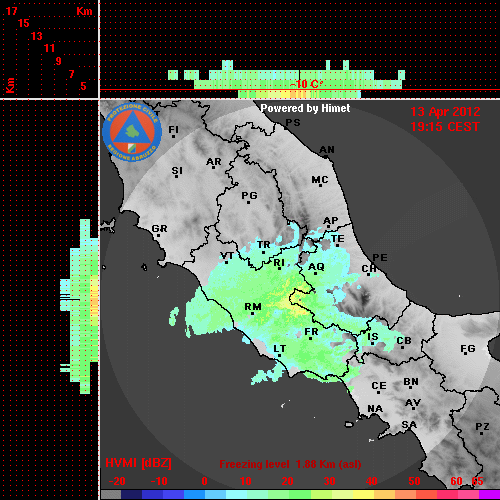Viewport: 500px width, 500px height.
Task: Click the '65' dBZ scale value
Action: (477, 481)
